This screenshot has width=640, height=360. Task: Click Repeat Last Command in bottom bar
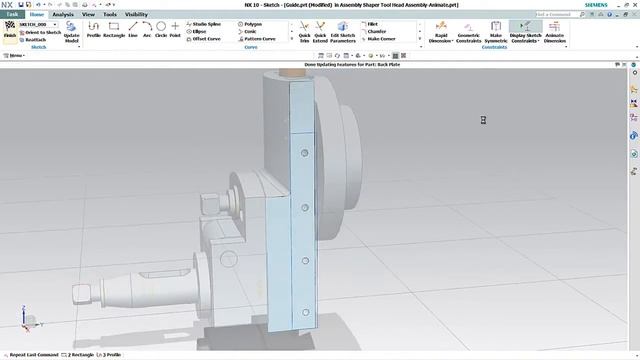pos(31,355)
